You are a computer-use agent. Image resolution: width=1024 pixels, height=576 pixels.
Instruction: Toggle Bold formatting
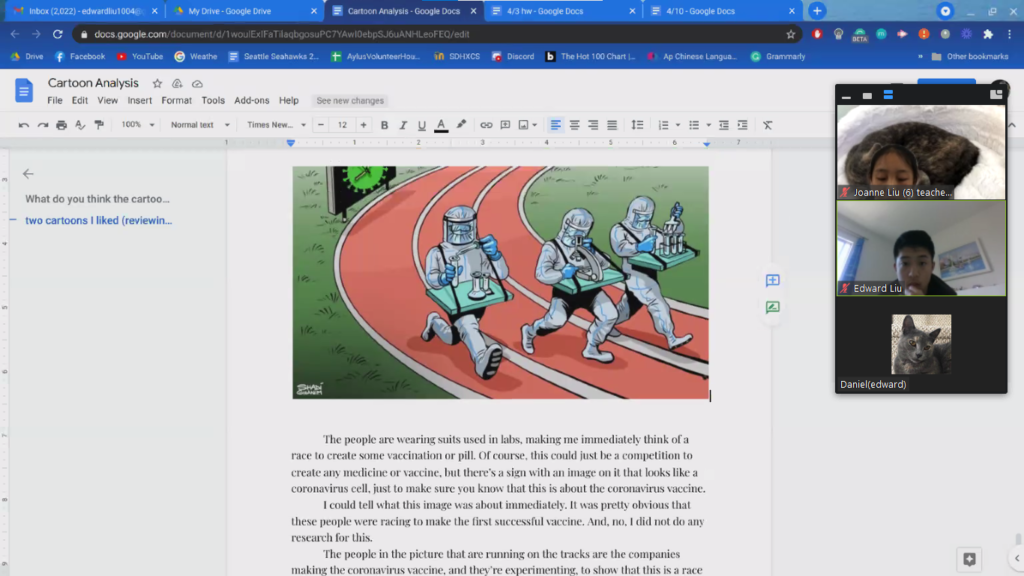point(384,125)
